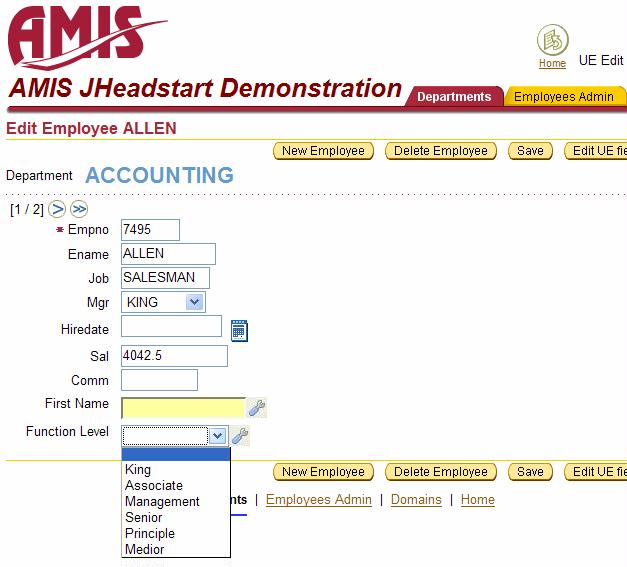Screen dimensions: 627x567
Task: Toggle the Function Level dropdown arrow
Action: (x=218, y=435)
